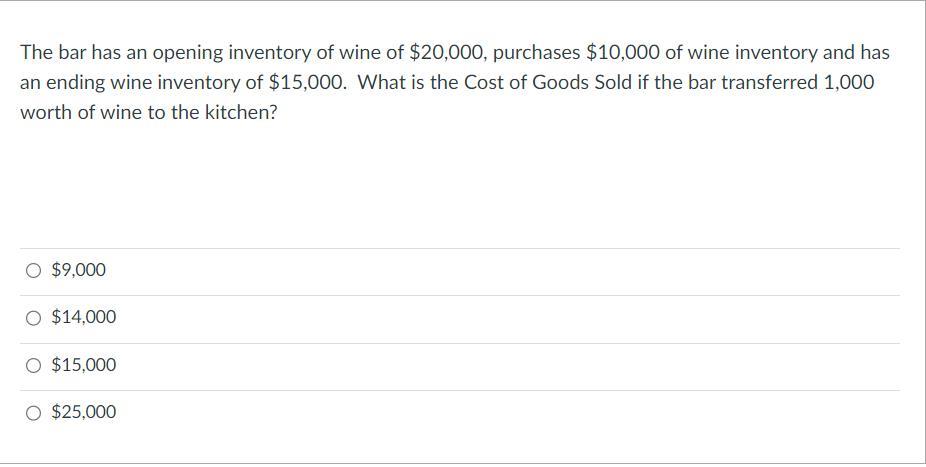Click the "$15,000" answer choice label

click(x=83, y=365)
